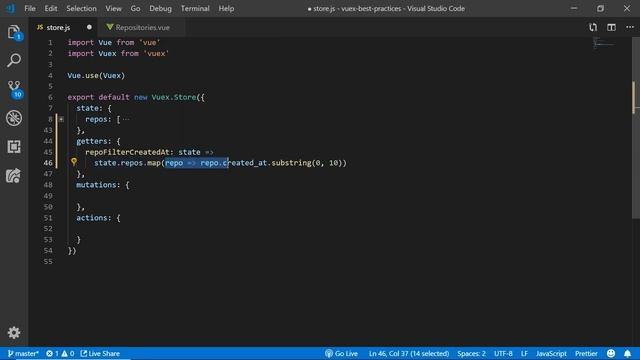Click 'Vuex.Store' on line 6
The height and width of the screenshot is (360, 640).
point(174,97)
